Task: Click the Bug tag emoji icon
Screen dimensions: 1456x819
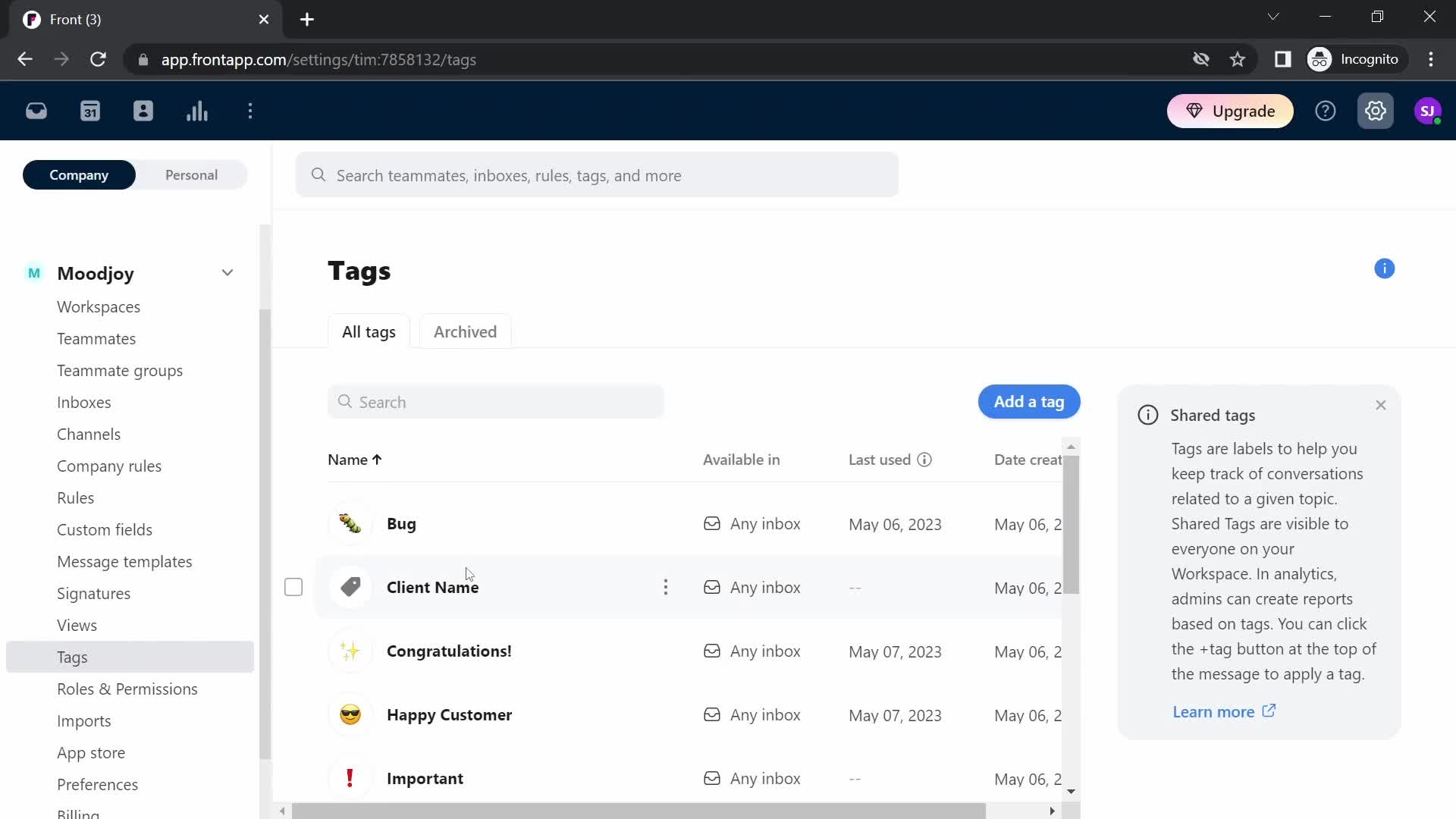Action: coord(350,523)
